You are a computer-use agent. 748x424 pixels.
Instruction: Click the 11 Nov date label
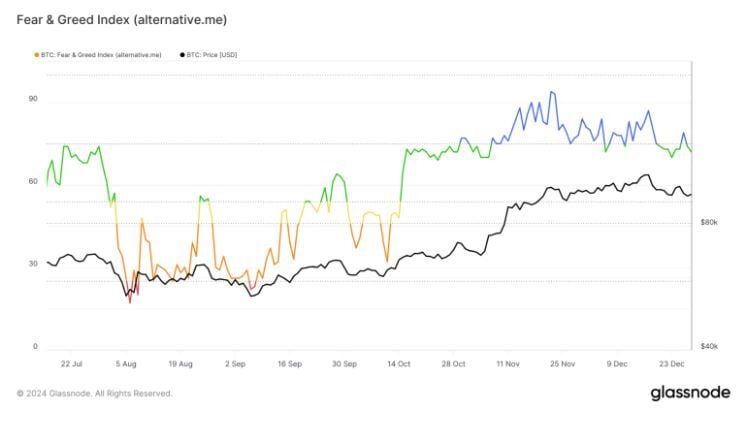pyautogui.click(x=508, y=365)
